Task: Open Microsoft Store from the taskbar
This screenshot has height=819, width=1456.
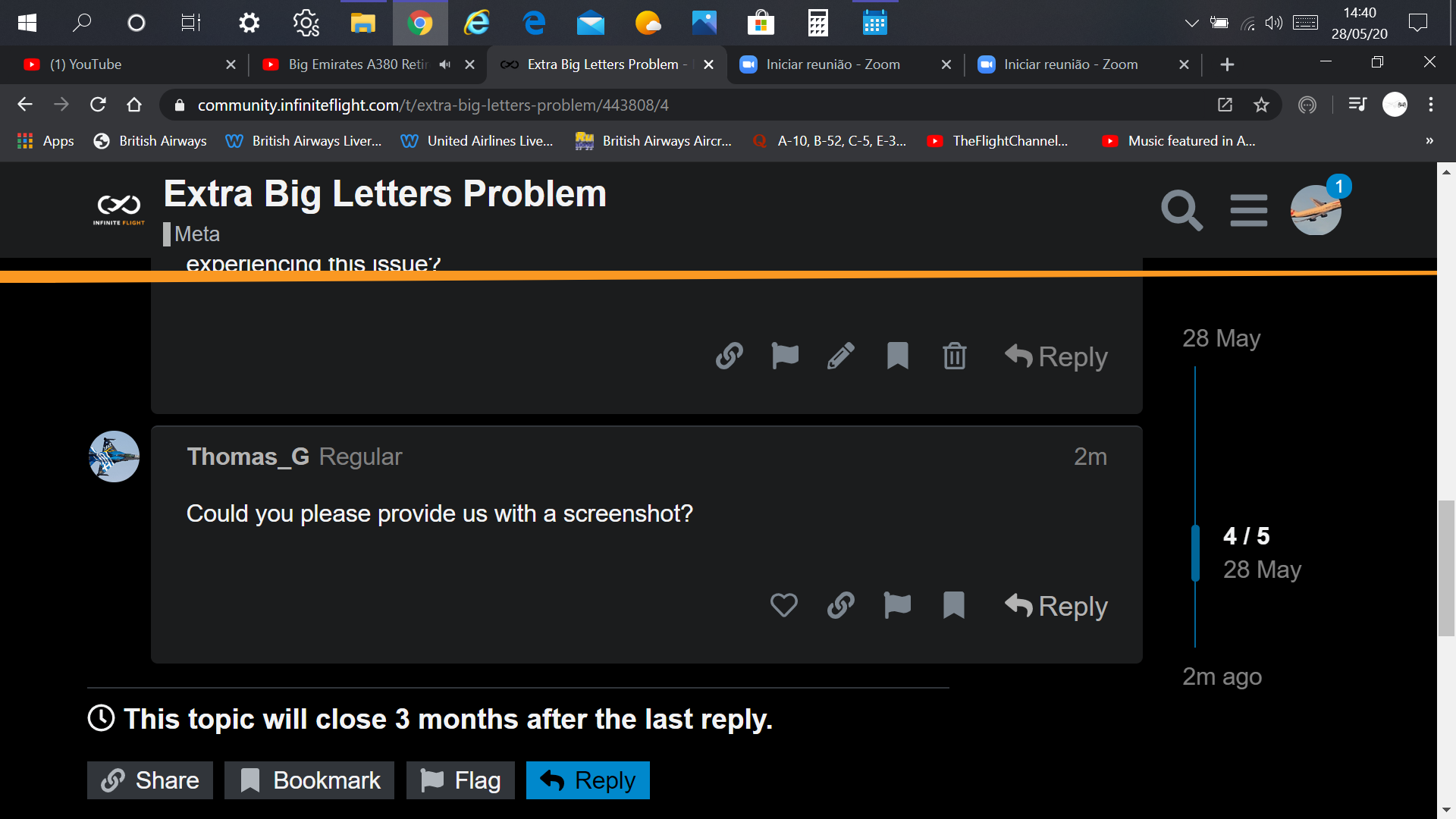Action: pyautogui.click(x=761, y=23)
